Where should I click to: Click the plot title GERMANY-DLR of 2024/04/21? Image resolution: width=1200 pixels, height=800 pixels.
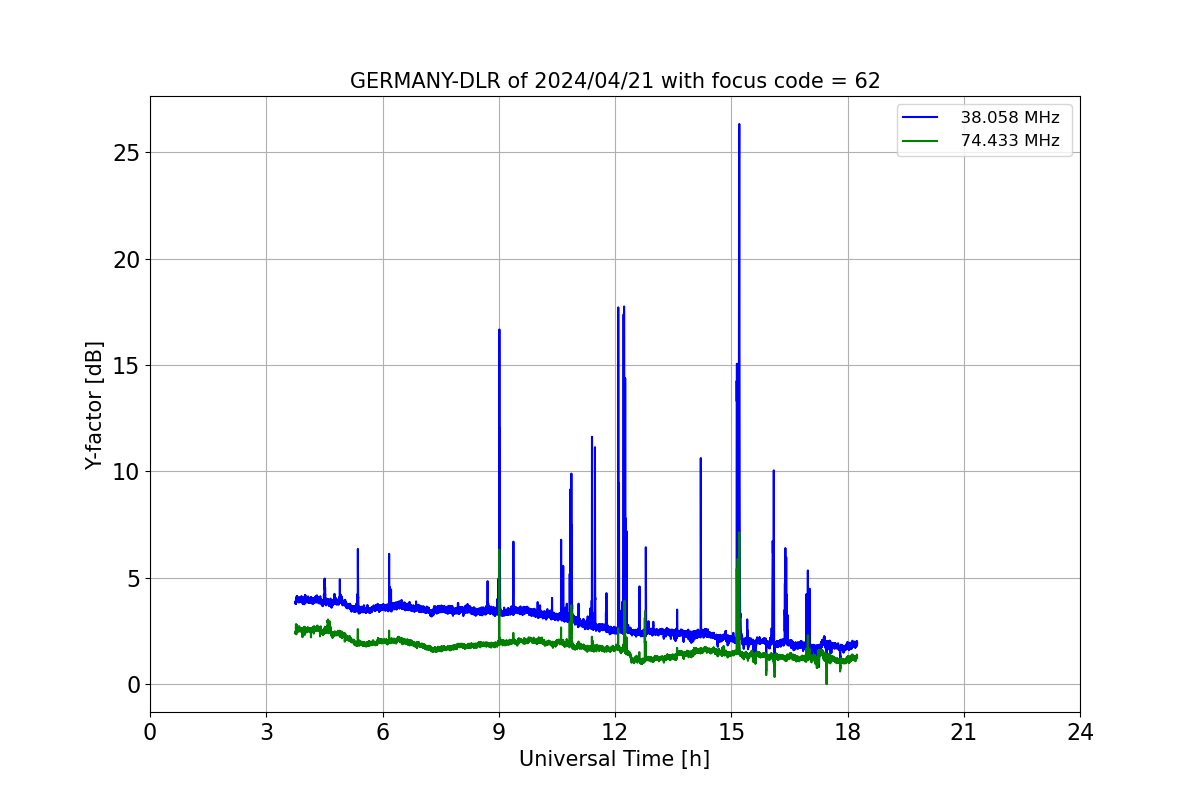coord(615,81)
